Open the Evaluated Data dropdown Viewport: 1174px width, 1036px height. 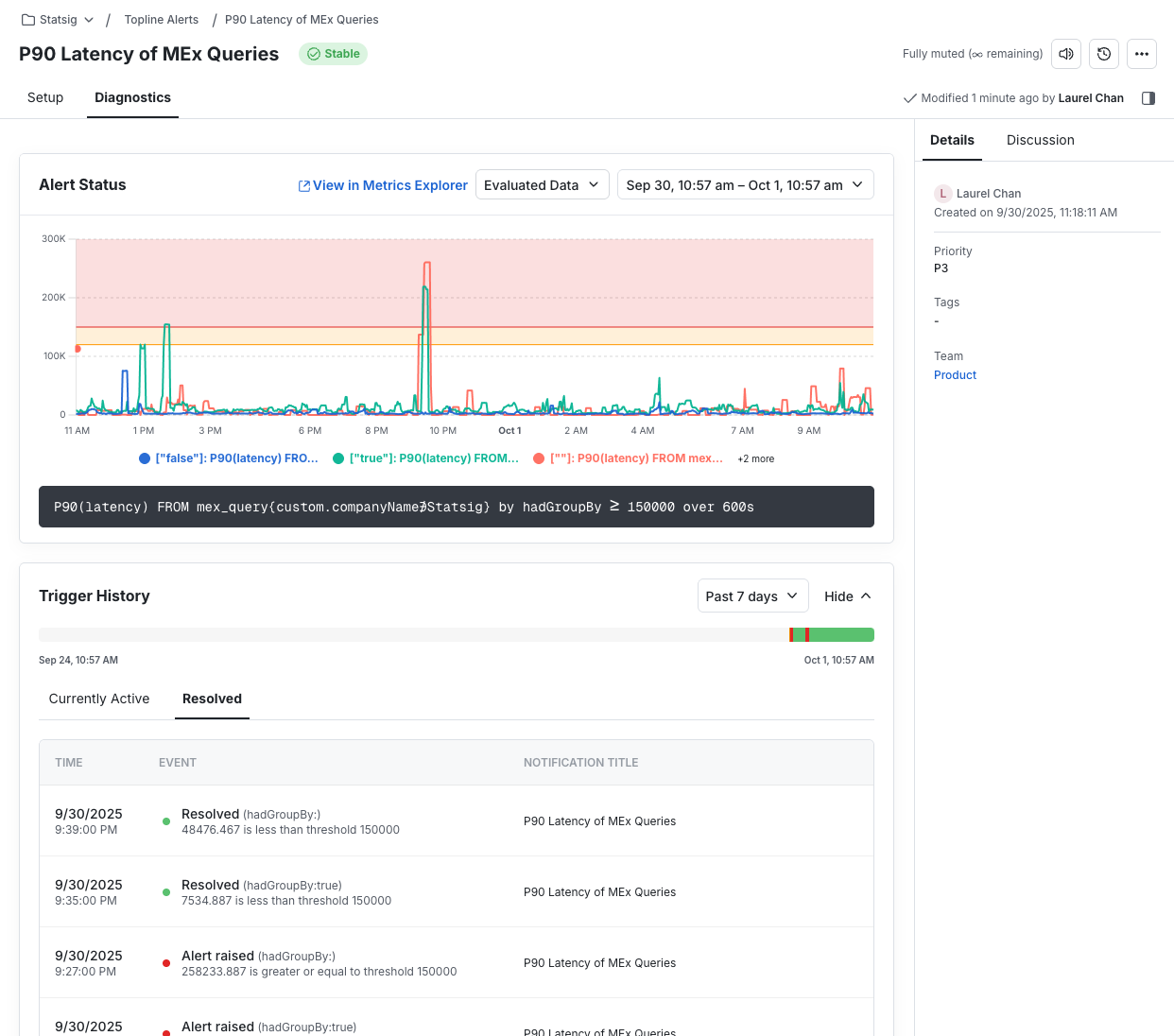pos(542,185)
